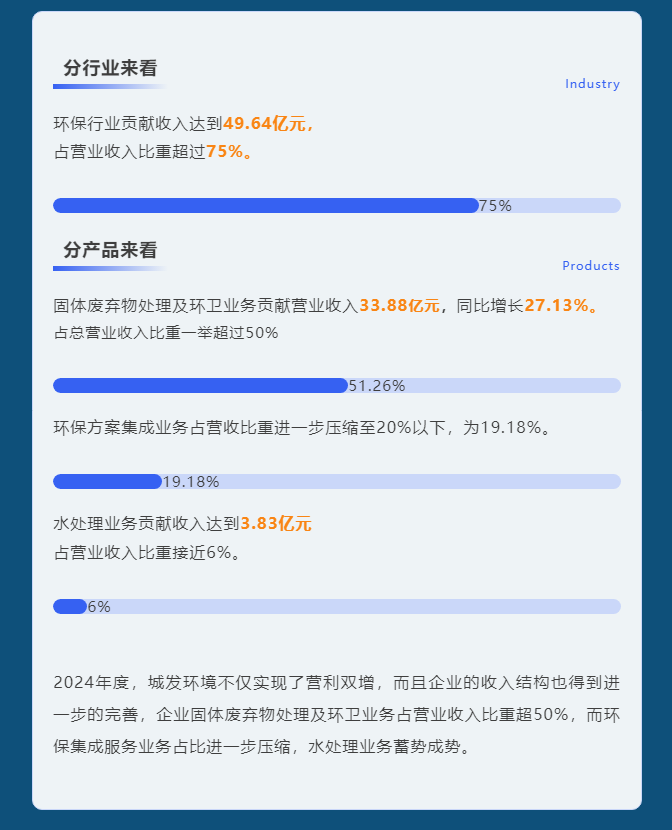Image resolution: width=672 pixels, height=830 pixels.
Task: Click the 75% industry progress bar
Action: coord(337,205)
